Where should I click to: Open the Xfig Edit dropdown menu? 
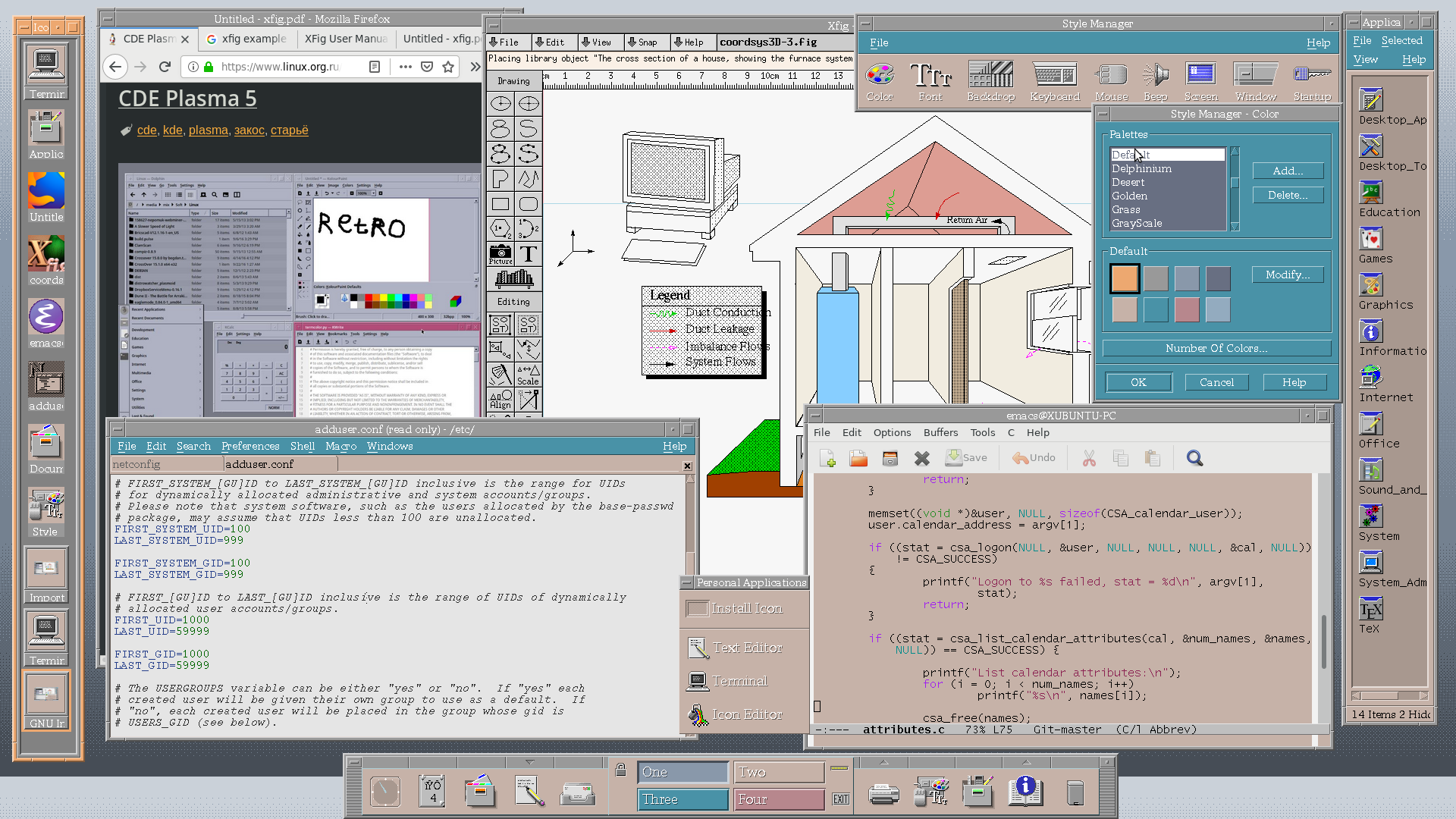click(x=550, y=42)
